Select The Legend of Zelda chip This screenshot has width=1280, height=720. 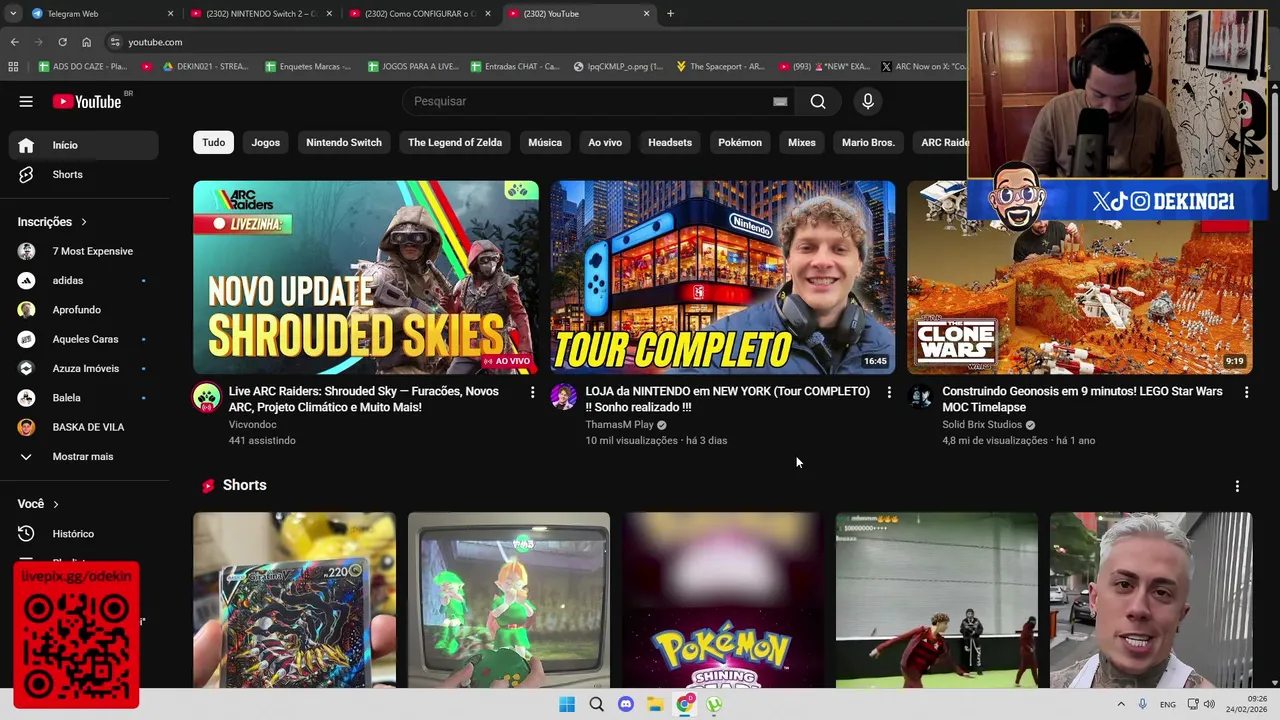pos(455,142)
